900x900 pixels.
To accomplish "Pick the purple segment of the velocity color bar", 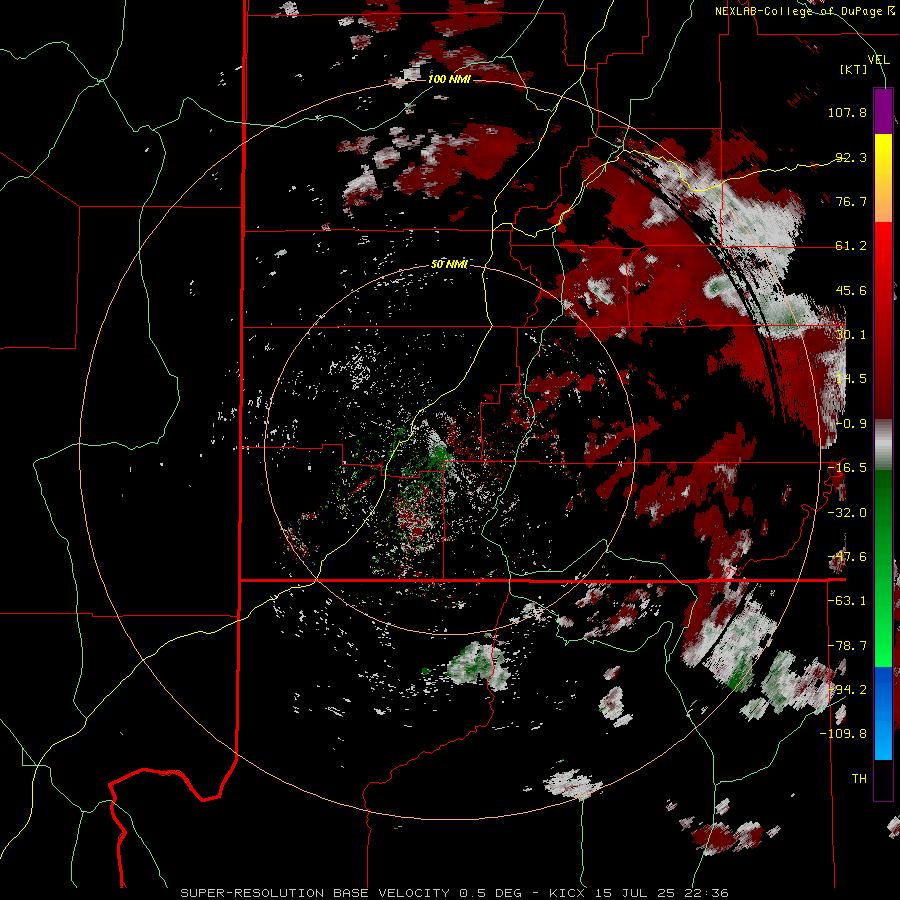I will click(883, 111).
